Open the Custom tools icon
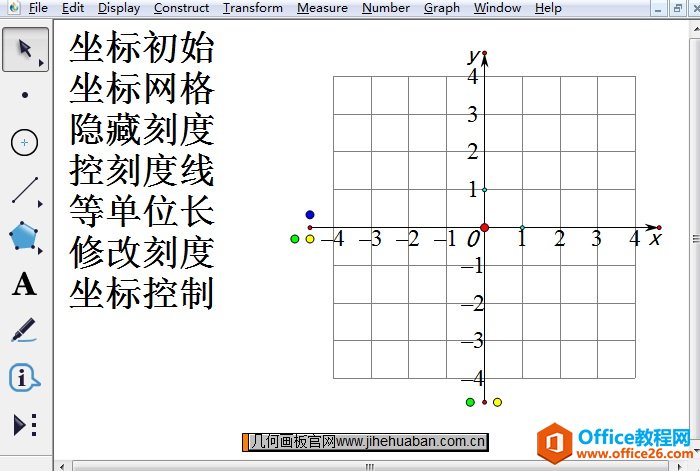This screenshot has height=471, width=700. [25, 425]
